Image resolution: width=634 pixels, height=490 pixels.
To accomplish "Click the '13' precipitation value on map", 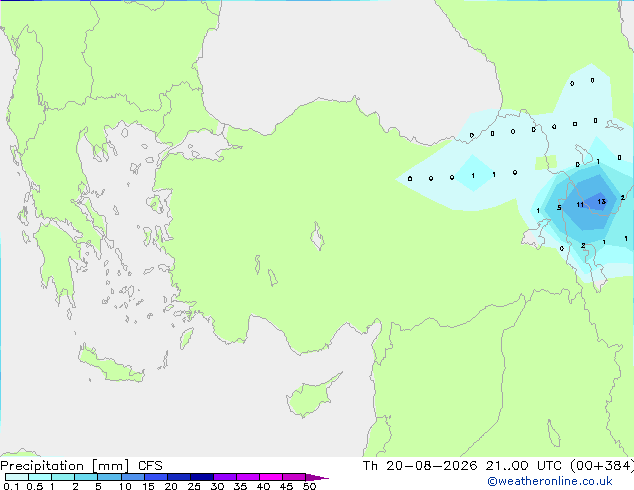I will [x=601, y=201].
